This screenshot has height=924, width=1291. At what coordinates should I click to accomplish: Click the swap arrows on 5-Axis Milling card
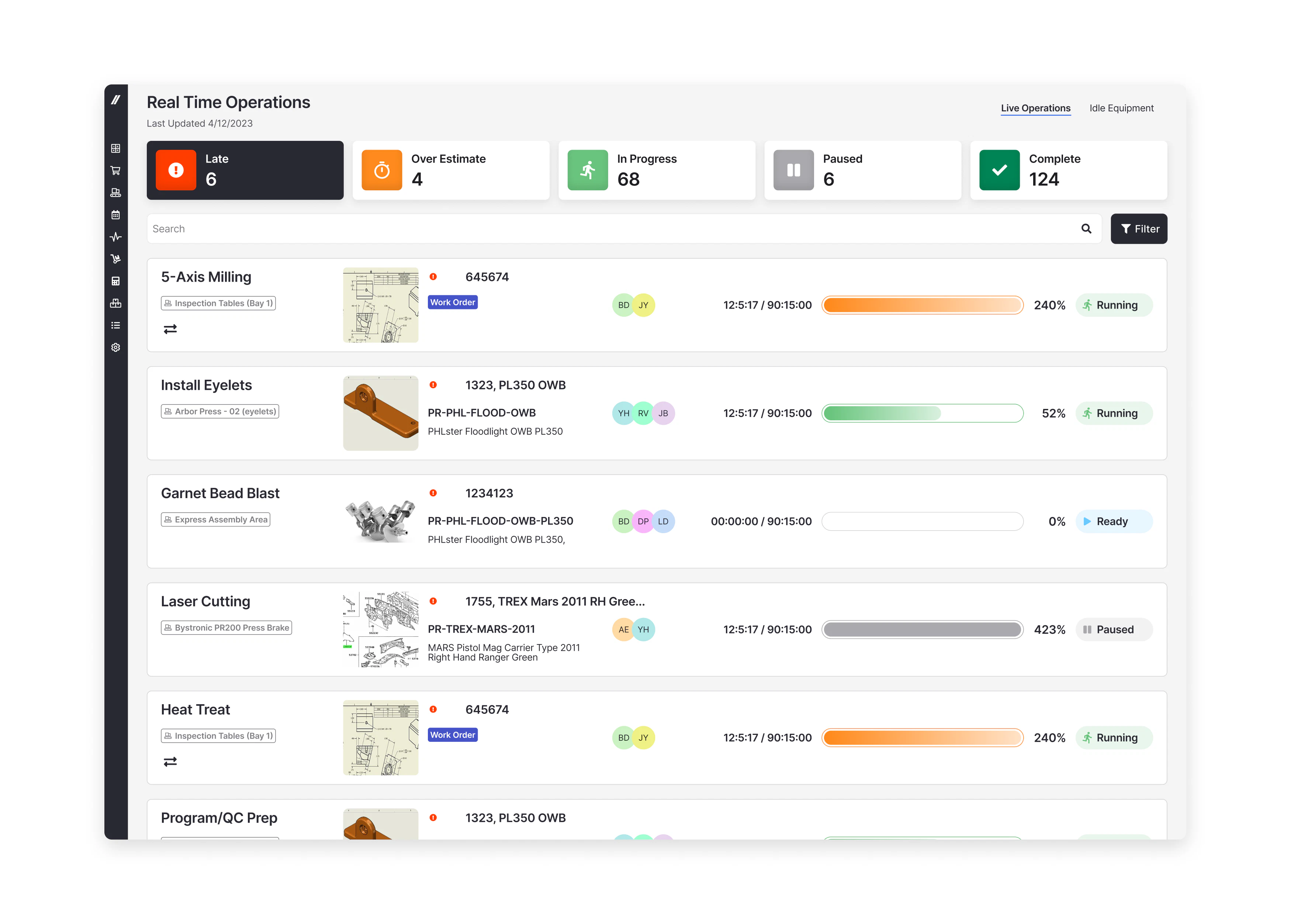pos(170,328)
